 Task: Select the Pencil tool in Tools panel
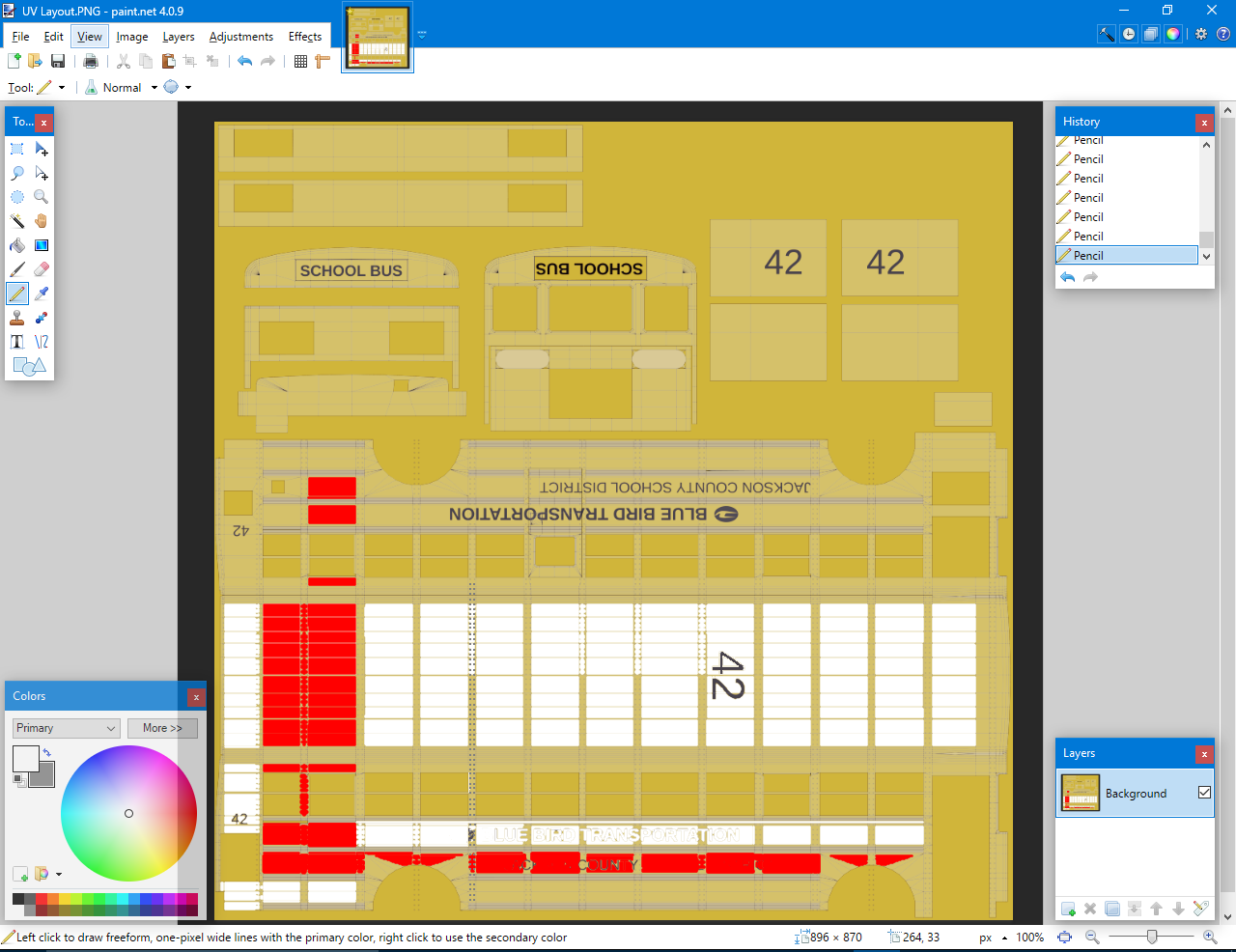coord(17,294)
